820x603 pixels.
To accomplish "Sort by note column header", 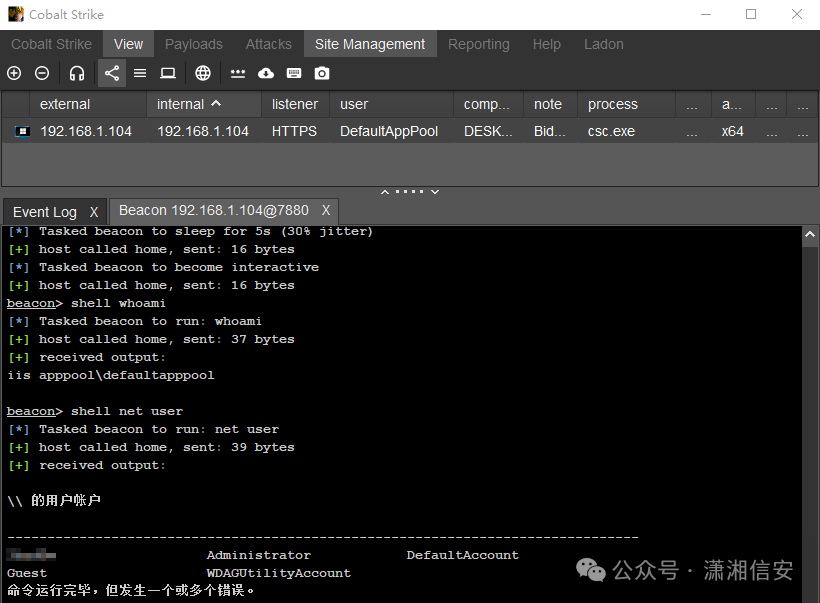I will tap(551, 105).
